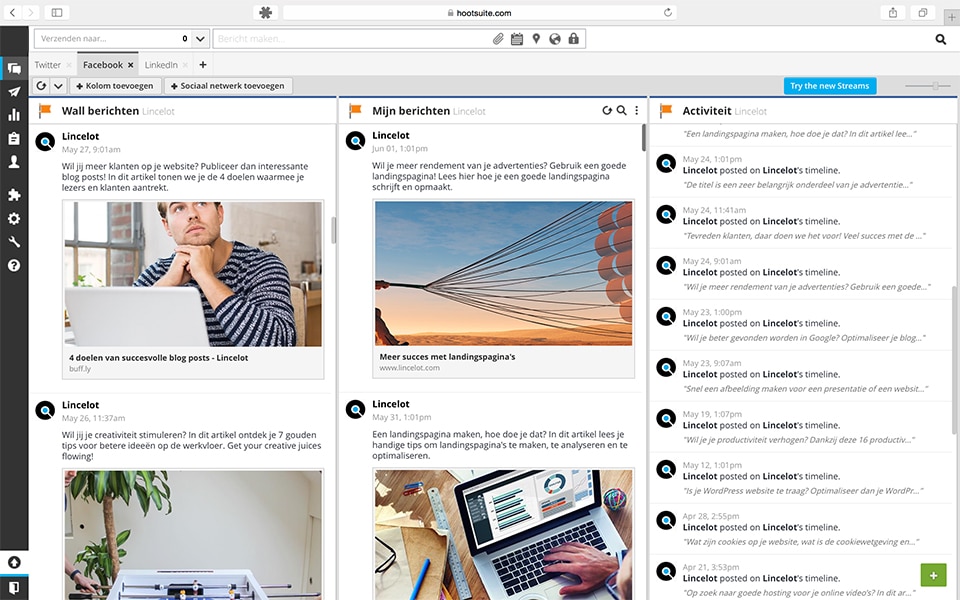This screenshot has width=960, height=600.
Task: Click Try the new Streams button
Action: (x=830, y=86)
